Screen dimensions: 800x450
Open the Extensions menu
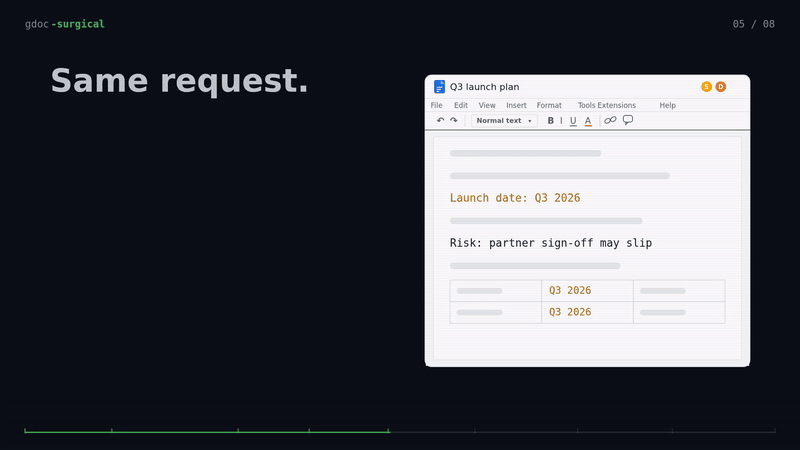point(617,105)
